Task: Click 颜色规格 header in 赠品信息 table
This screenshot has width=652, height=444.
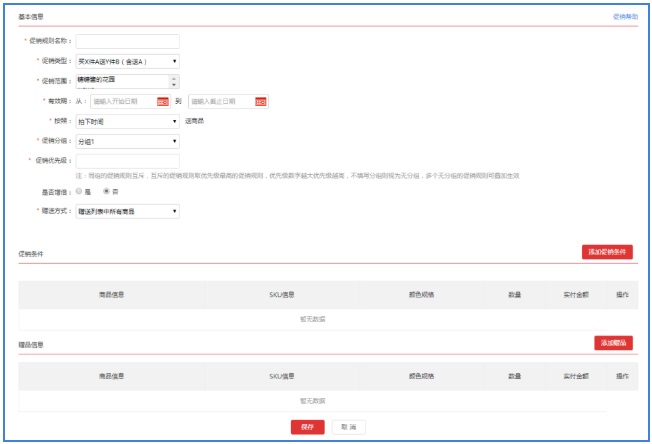Action: click(x=421, y=376)
